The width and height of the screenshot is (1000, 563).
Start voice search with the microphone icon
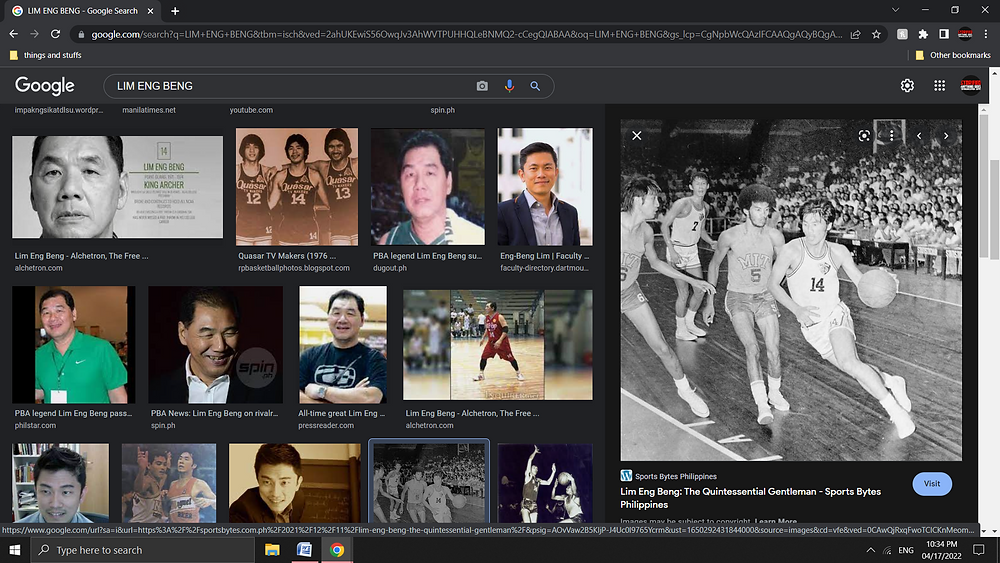(x=509, y=86)
